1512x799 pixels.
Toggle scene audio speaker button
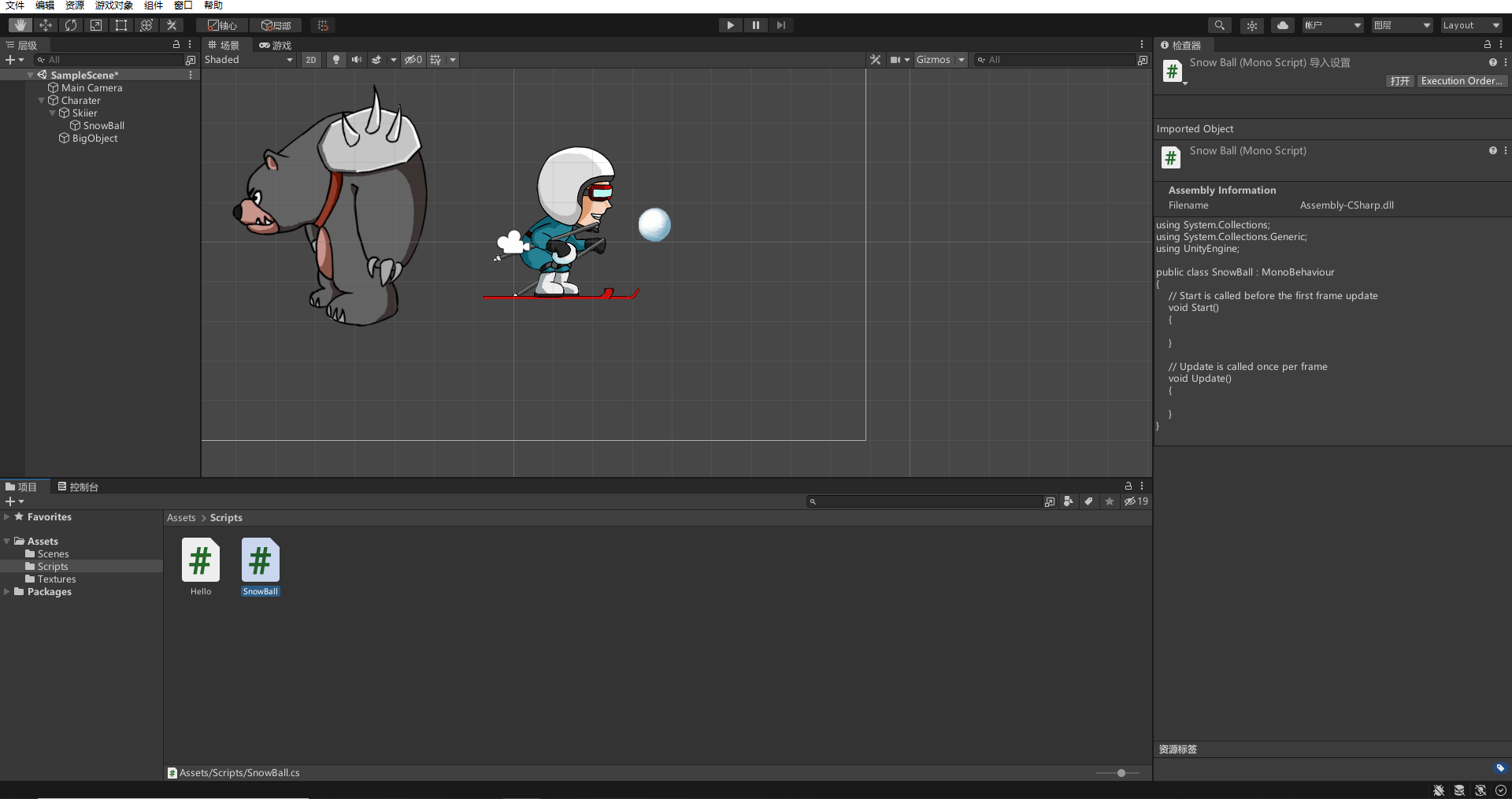point(357,60)
